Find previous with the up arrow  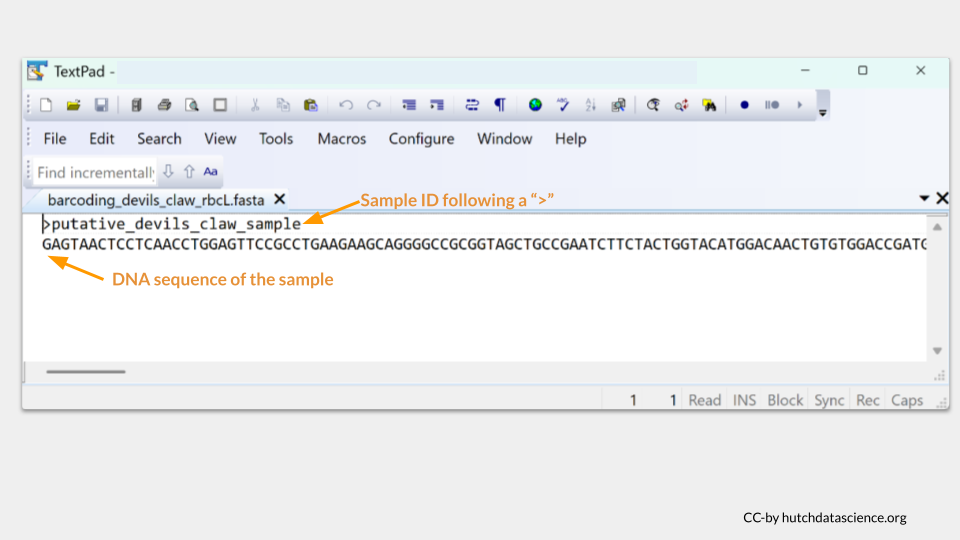point(189,172)
